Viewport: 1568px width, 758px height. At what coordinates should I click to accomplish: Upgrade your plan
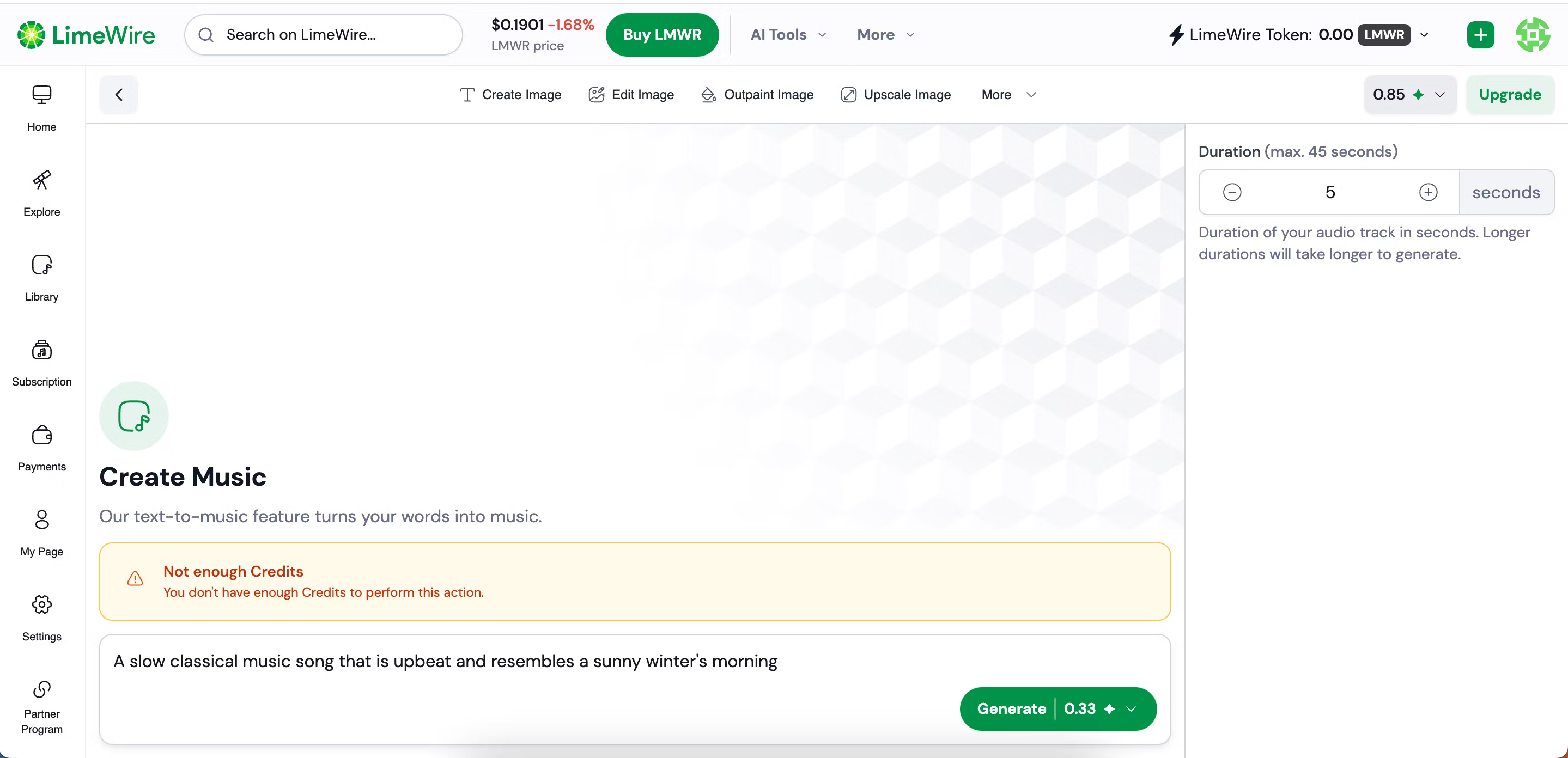(1510, 94)
